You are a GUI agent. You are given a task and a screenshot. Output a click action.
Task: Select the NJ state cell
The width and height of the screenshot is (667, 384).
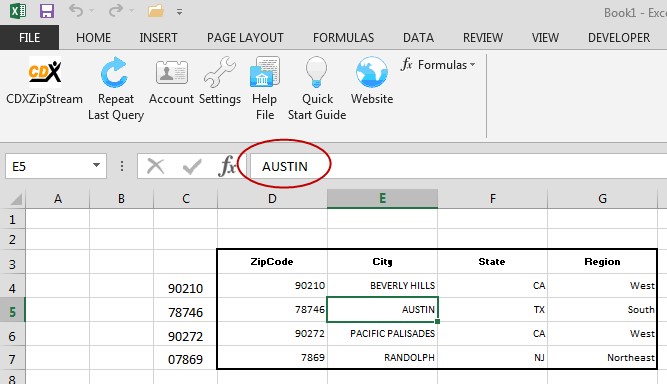pyautogui.click(x=492, y=357)
